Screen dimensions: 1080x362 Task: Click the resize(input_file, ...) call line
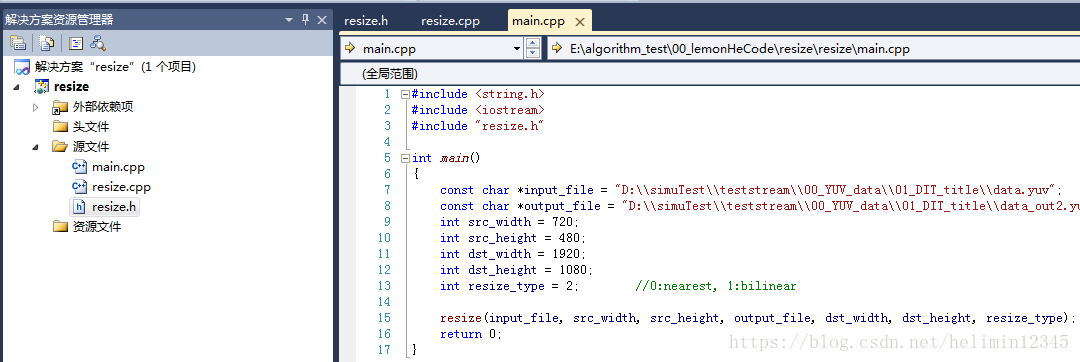758,318
